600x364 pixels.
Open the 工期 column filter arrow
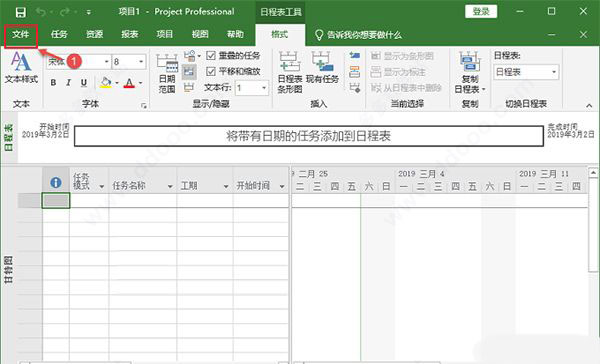[x=226, y=186]
